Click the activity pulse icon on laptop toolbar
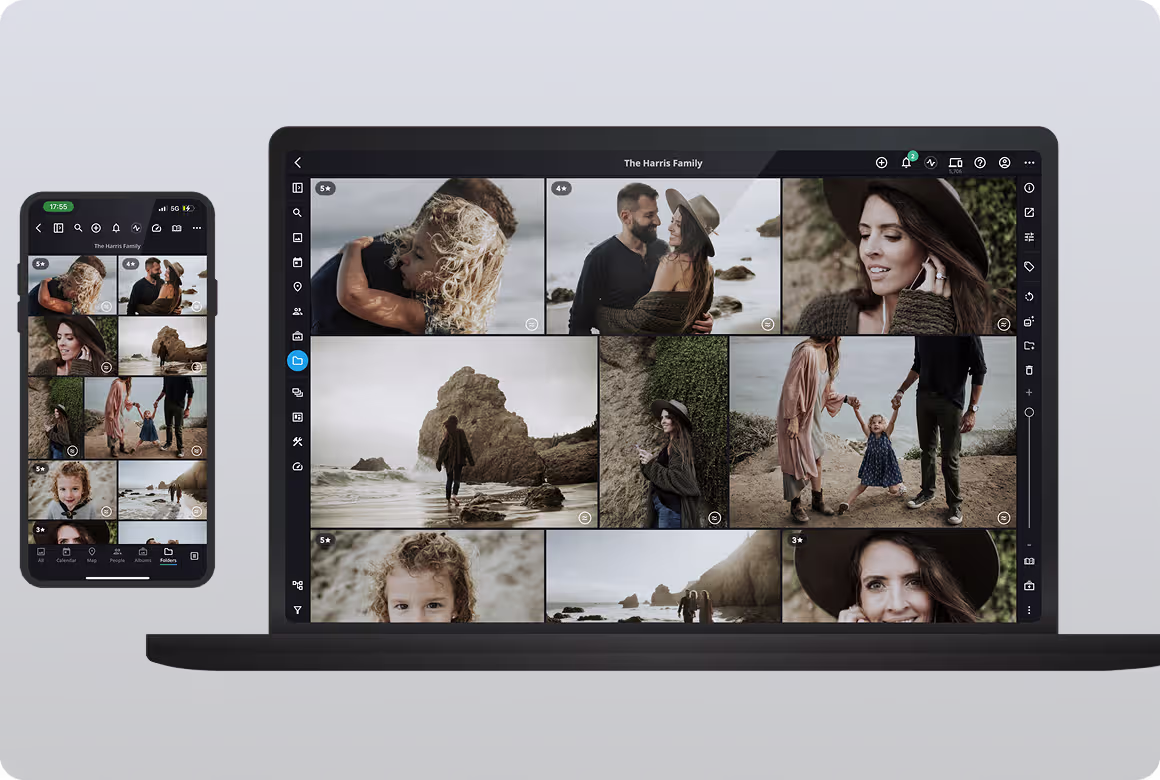 click(x=931, y=163)
